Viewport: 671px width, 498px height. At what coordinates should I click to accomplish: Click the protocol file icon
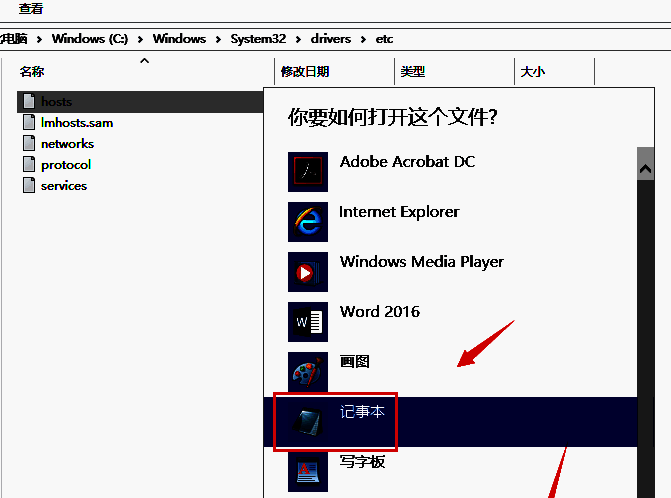coord(29,164)
